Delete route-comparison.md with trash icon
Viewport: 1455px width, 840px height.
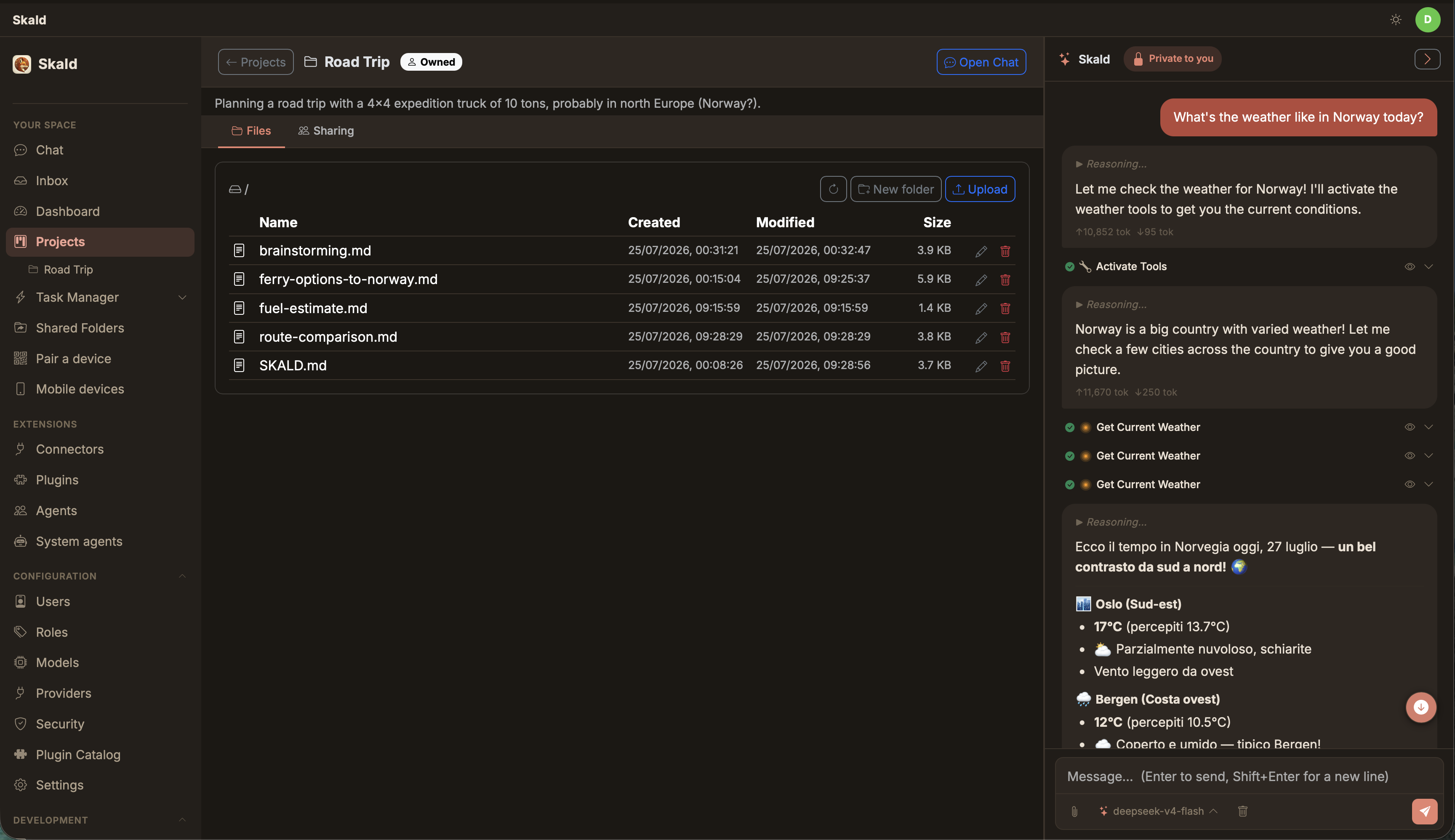1005,338
